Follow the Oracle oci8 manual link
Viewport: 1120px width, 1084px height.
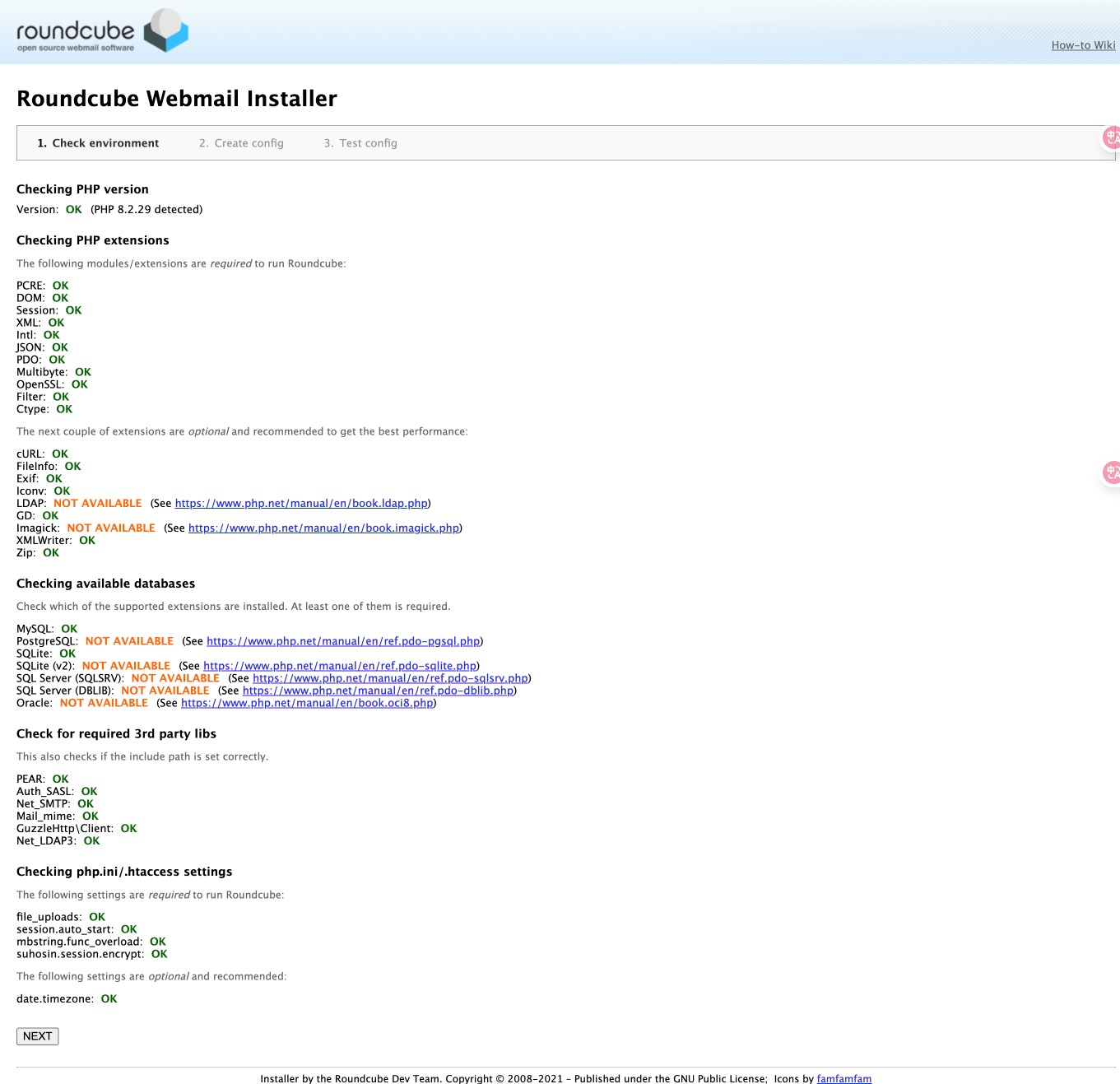click(x=307, y=703)
